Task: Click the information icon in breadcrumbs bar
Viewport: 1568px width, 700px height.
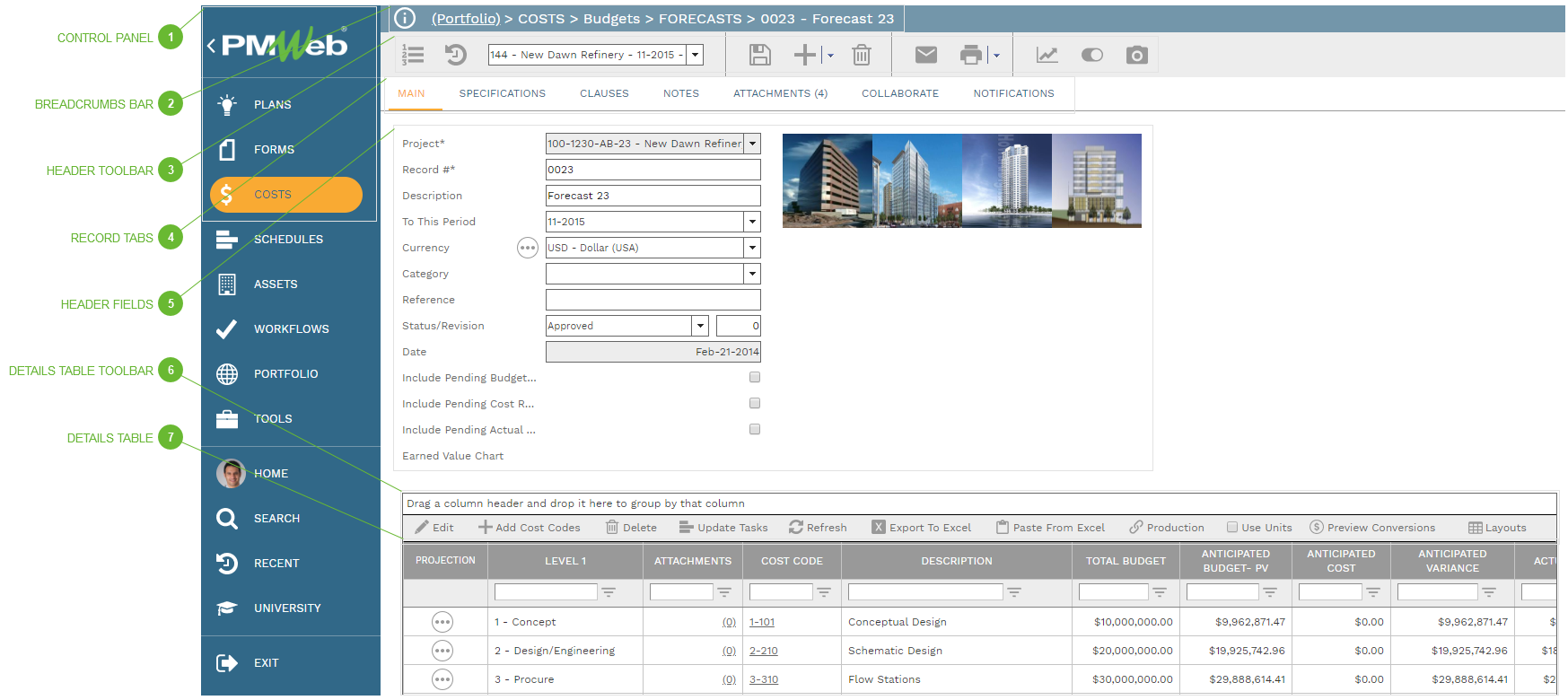Action: (405, 18)
